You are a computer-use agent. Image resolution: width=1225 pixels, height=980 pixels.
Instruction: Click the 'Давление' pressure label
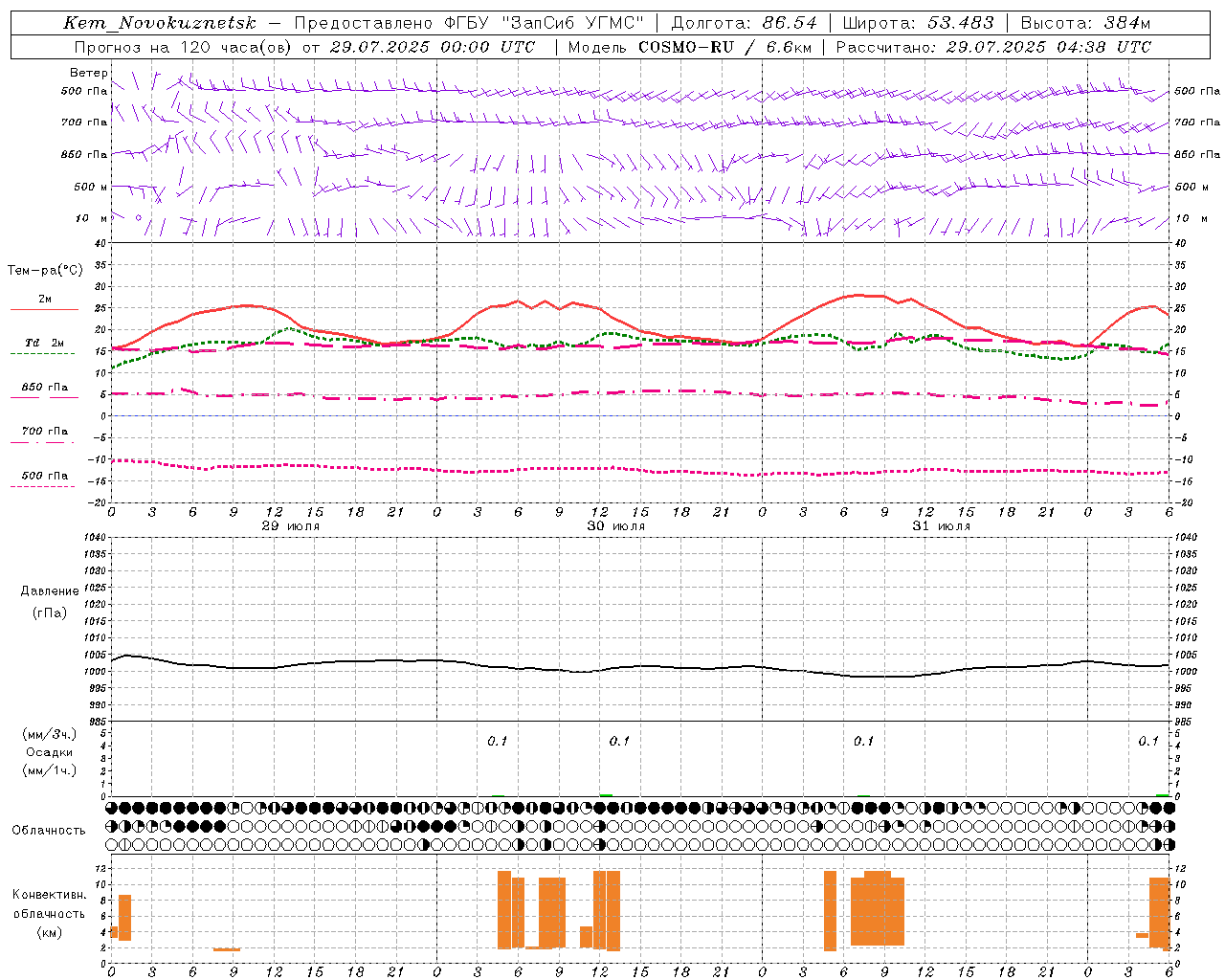(x=50, y=591)
